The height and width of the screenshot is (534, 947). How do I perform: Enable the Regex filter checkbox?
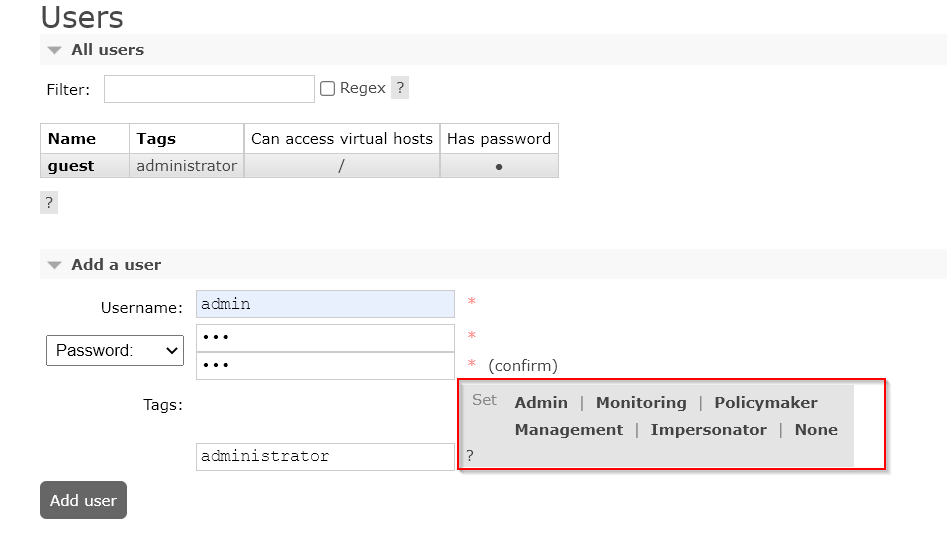click(x=327, y=89)
